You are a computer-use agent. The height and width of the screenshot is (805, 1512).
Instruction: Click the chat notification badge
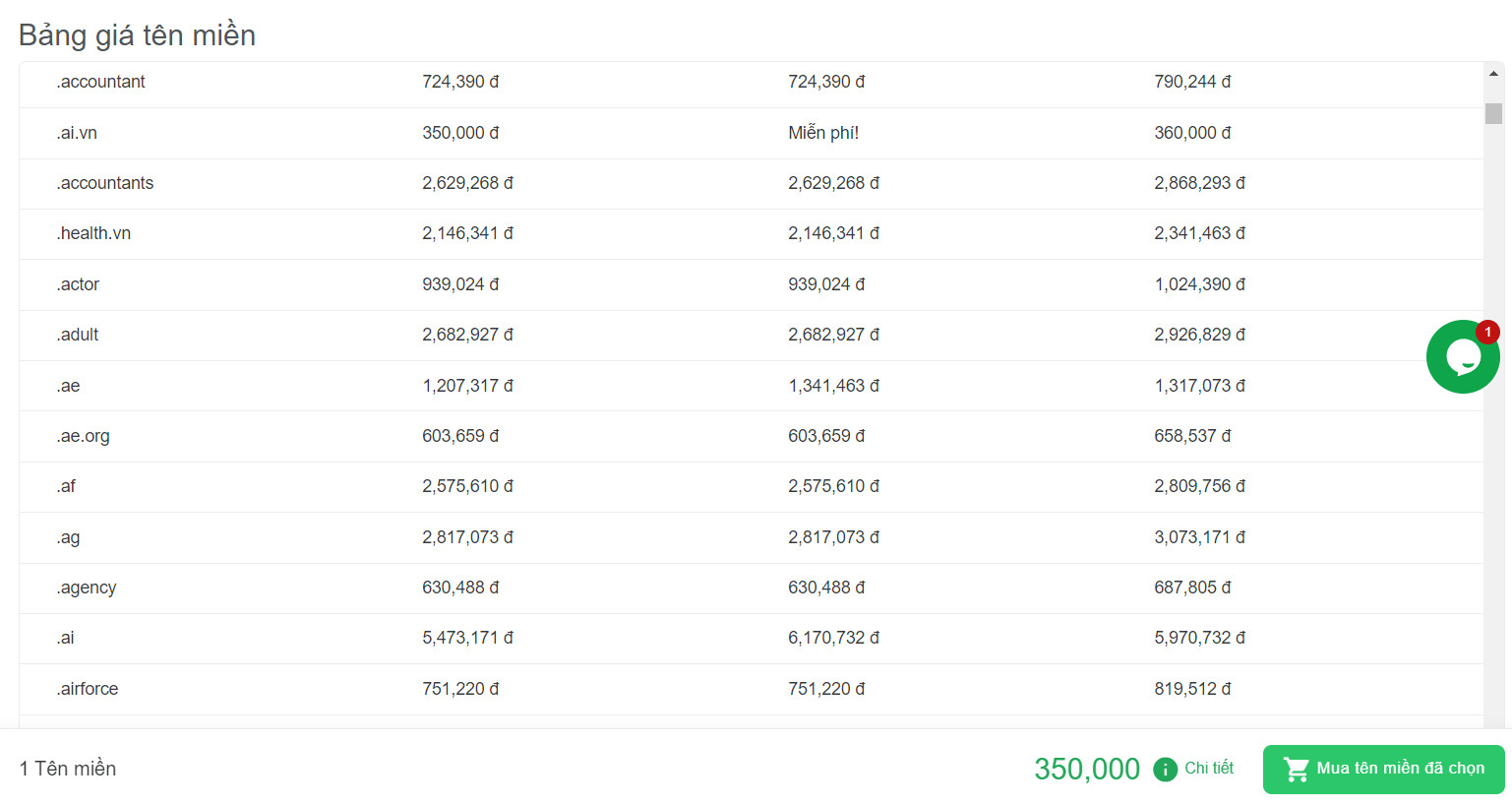point(1487,332)
